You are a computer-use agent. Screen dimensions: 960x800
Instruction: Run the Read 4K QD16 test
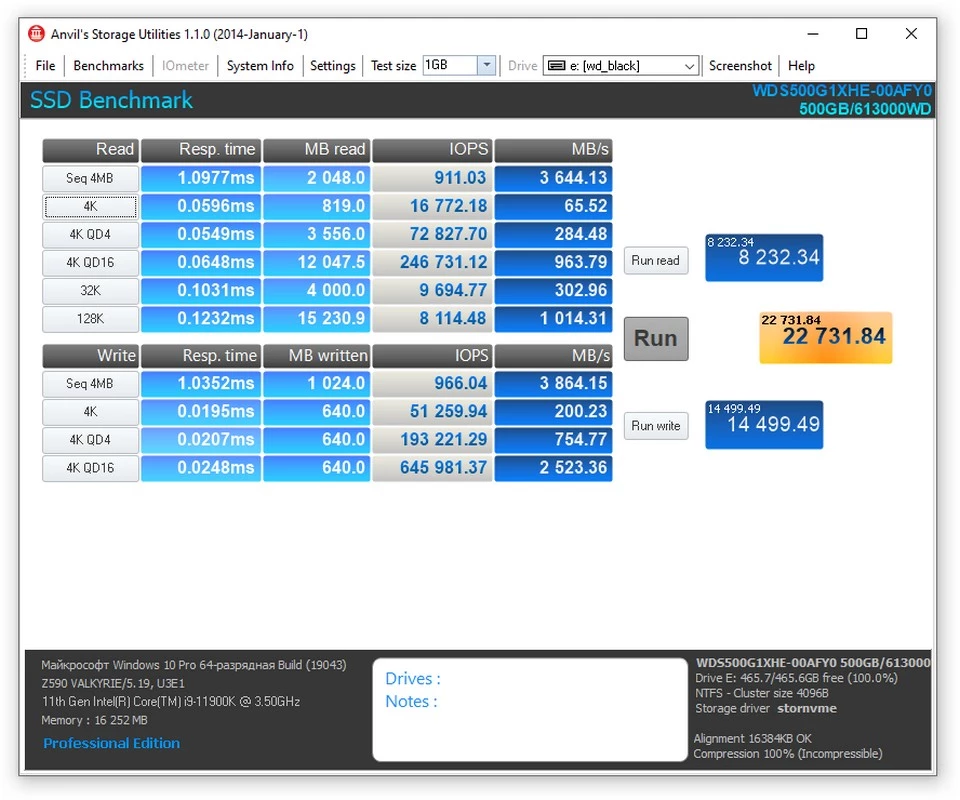[91, 263]
